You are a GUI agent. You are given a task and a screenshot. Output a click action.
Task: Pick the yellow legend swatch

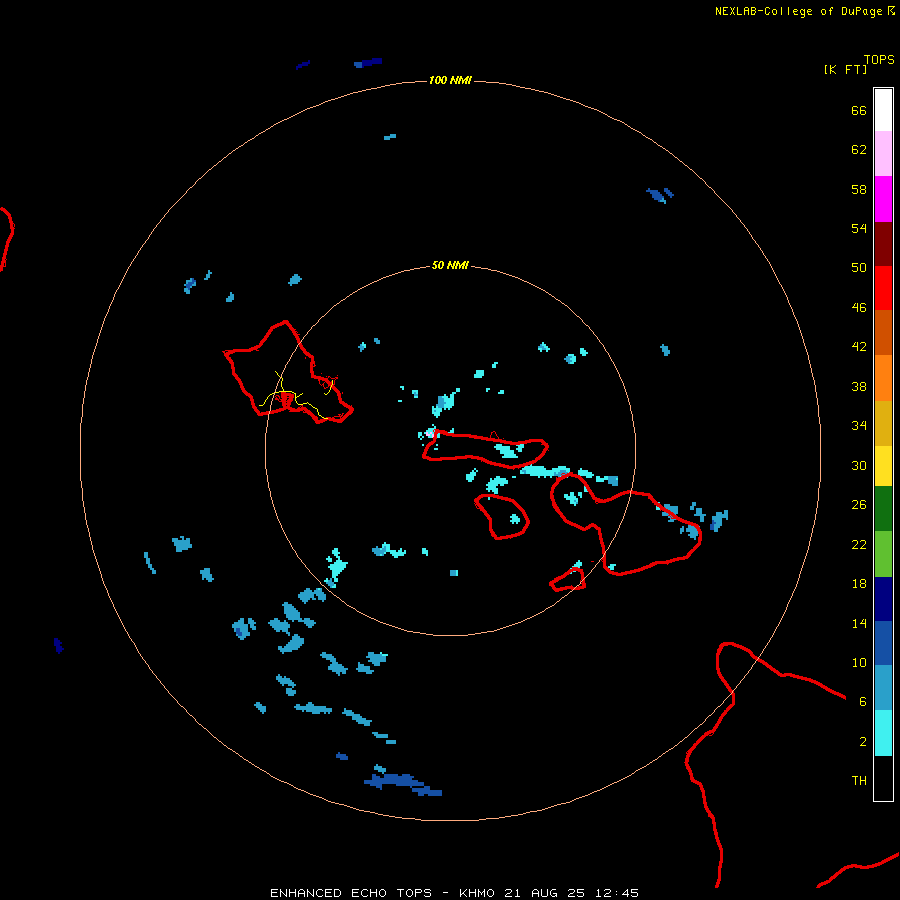pos(883,466)
